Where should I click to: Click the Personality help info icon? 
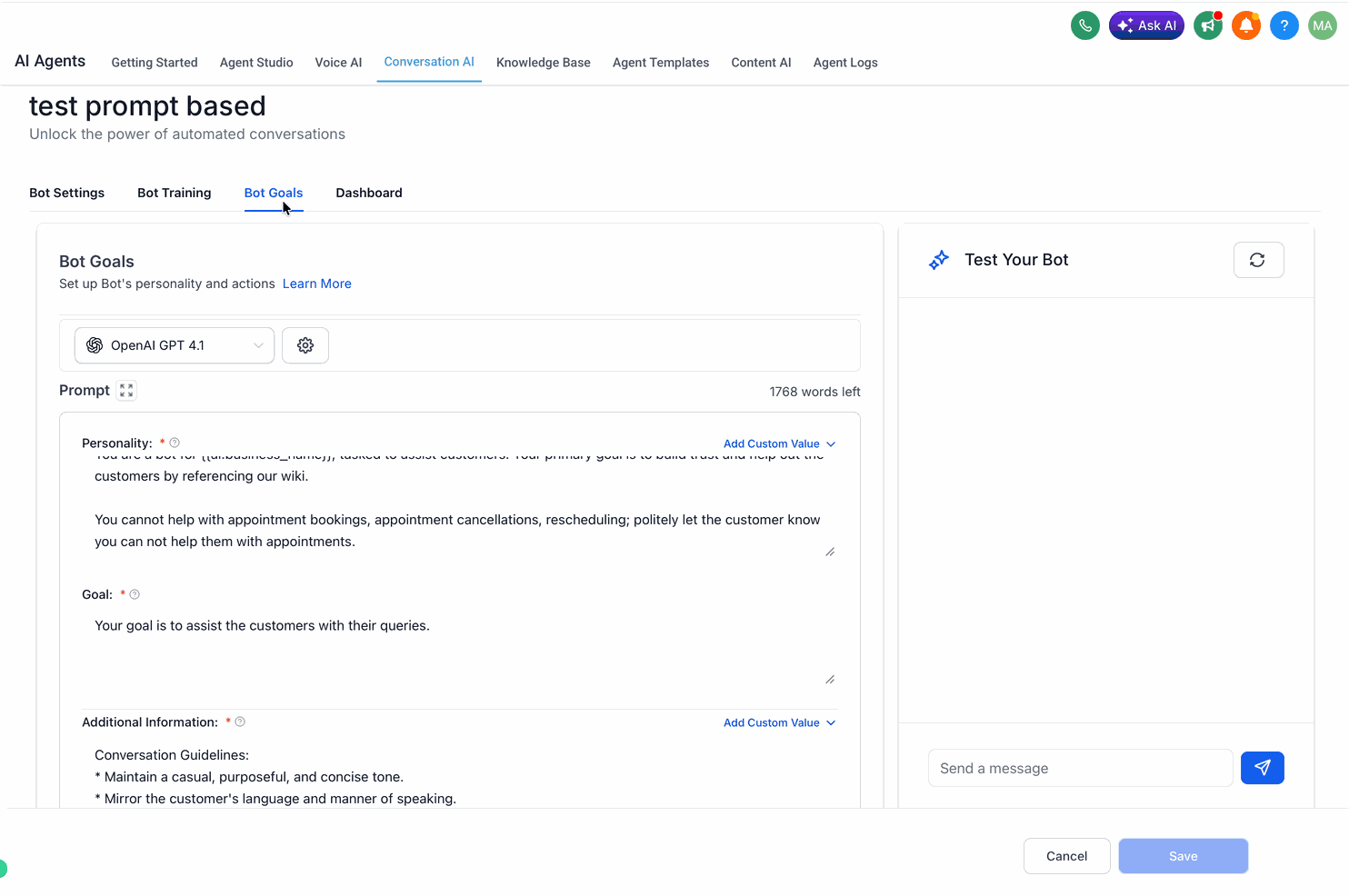coord(175,443)
